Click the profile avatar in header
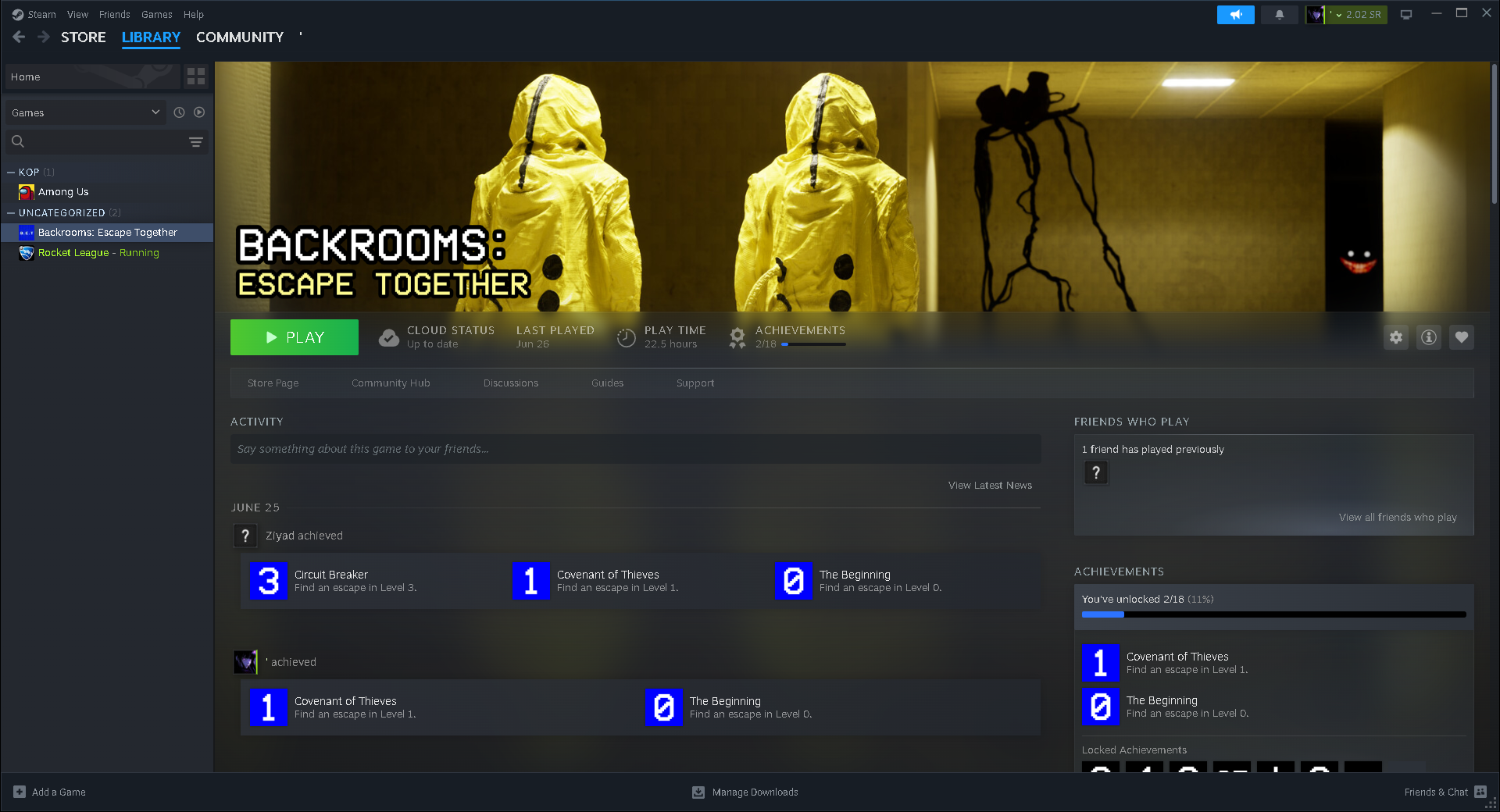Screen dimensions: 1500x812 (x=1316, y=15)
